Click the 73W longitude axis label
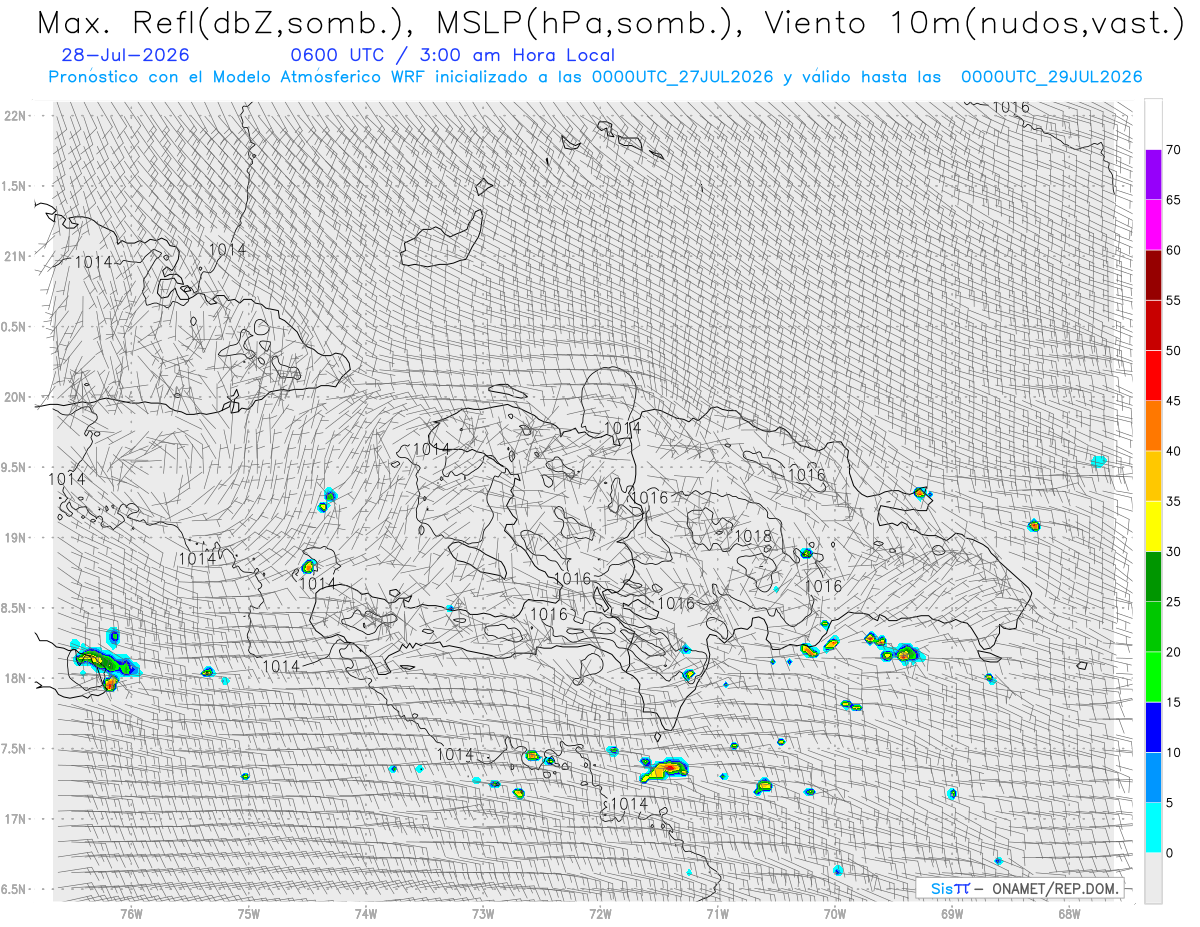 [x=483, y=913]
